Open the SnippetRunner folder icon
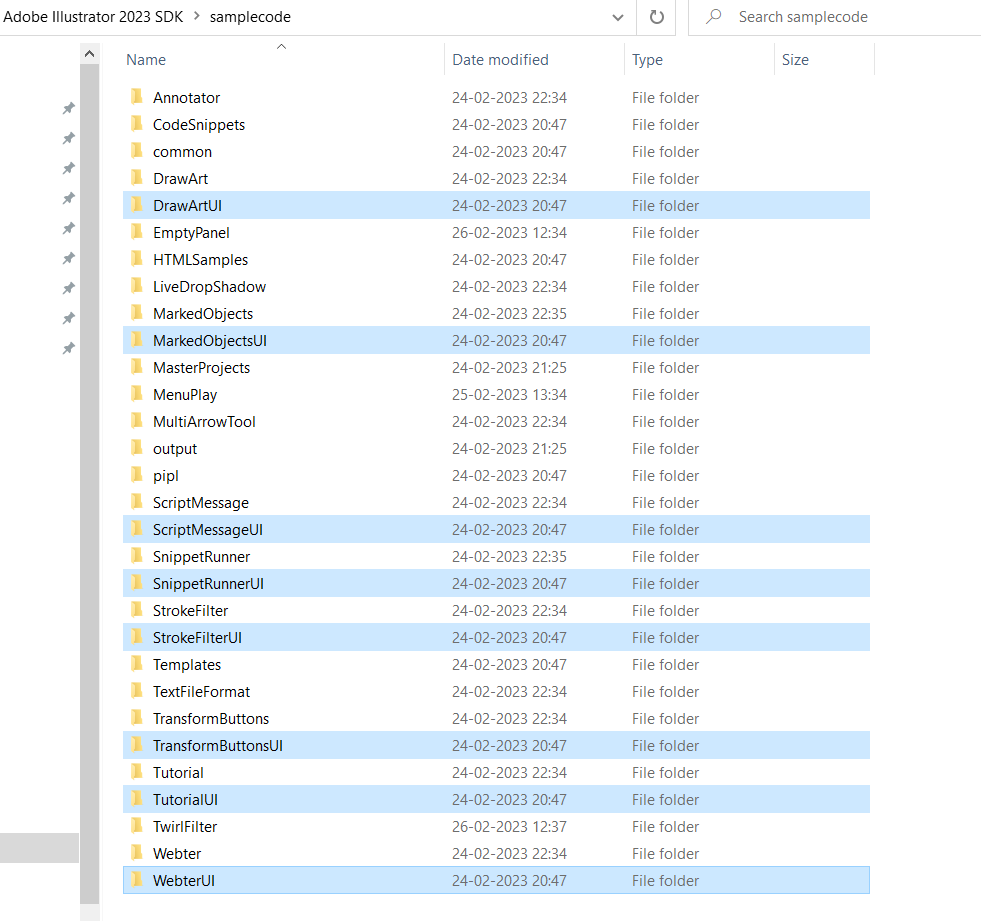This screenshot has width=981, height=921. click(x=139, y=556)
